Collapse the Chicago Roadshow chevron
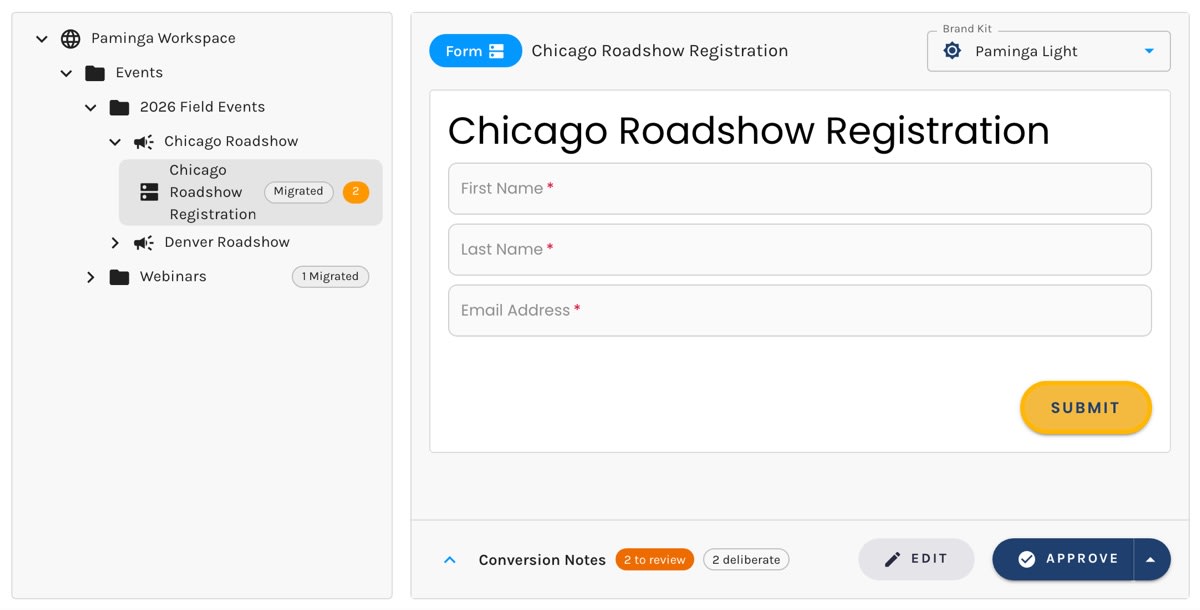Viewport: 1200px width, 610px height. (x=115, y=142)
